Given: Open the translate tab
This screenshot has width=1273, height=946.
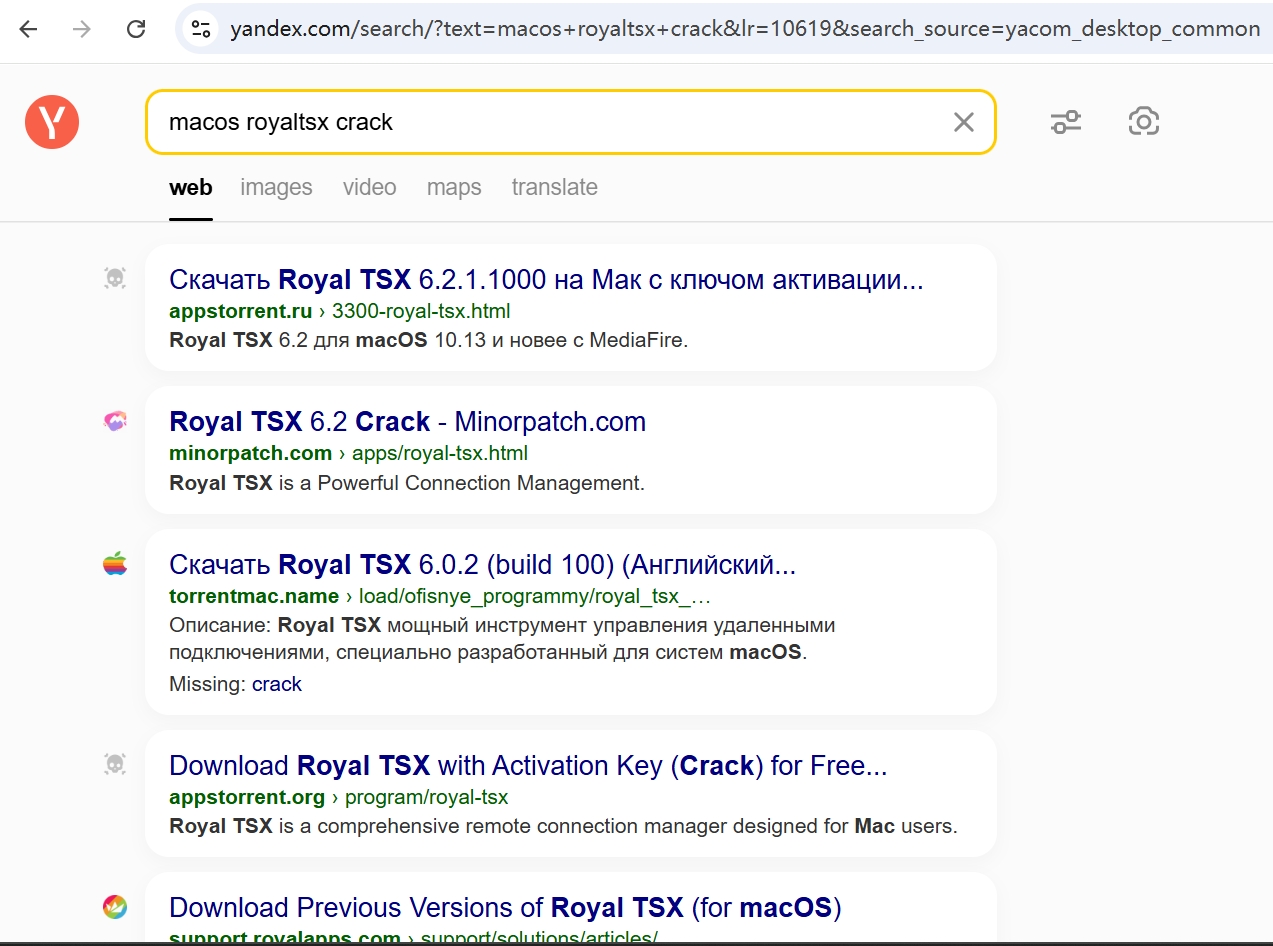Looking at the screenshot, I should [x=554, y=187].
